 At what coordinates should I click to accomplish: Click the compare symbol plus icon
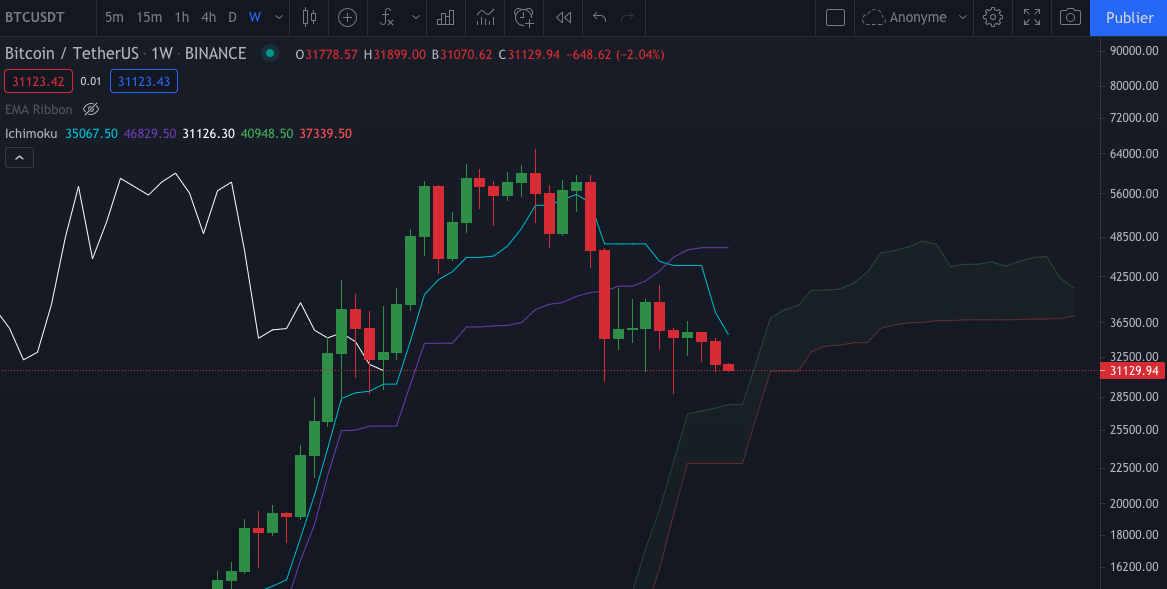348,17
